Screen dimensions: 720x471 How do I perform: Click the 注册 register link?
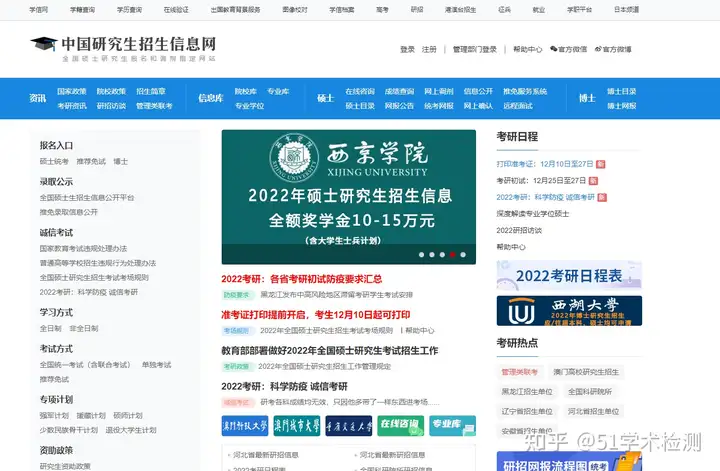[429, 49]
